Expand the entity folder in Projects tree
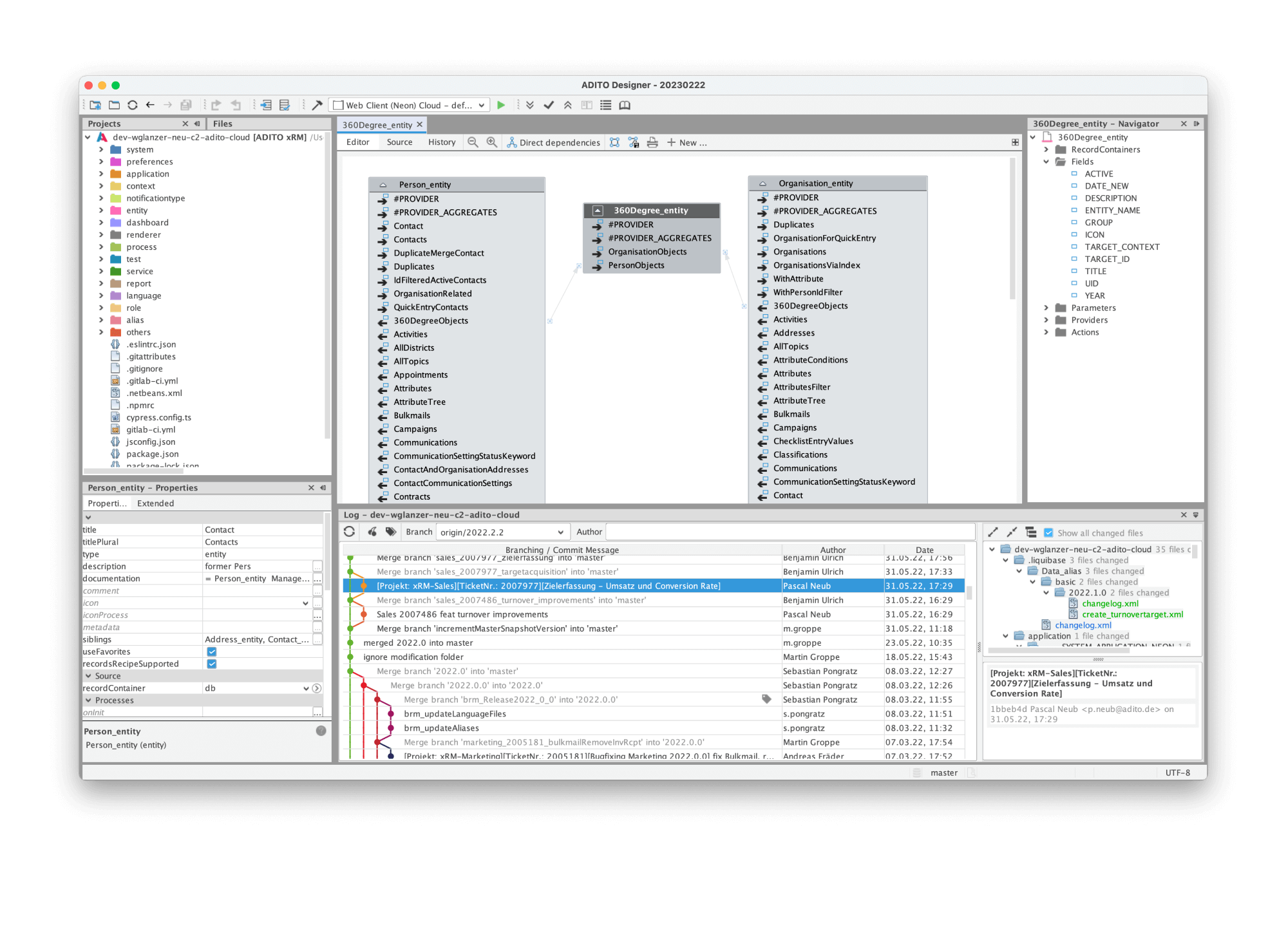Viewport: 1288px width, 927px height. click(x=101, y=211)
